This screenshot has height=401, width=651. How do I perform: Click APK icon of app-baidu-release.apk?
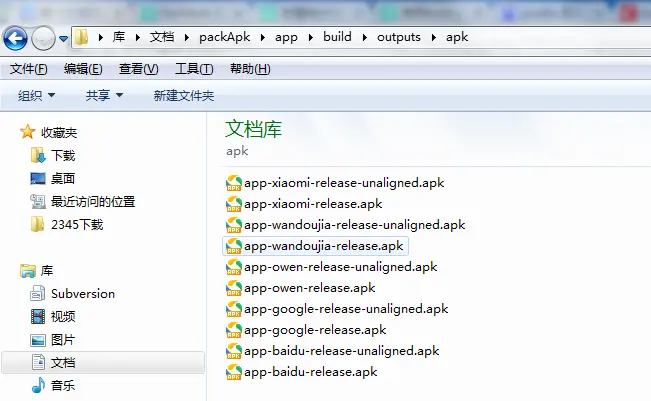point(234,372)
